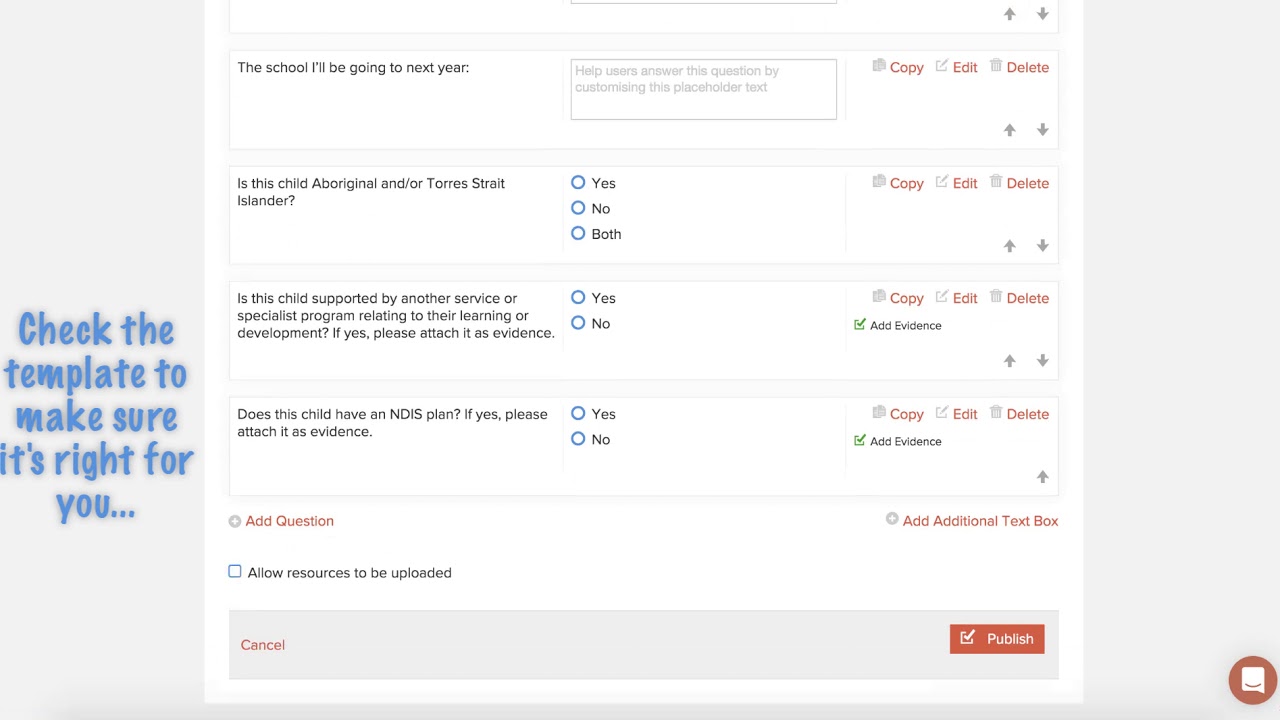
Task: Delete the supported by another service question
Action: coord(1027,298)
